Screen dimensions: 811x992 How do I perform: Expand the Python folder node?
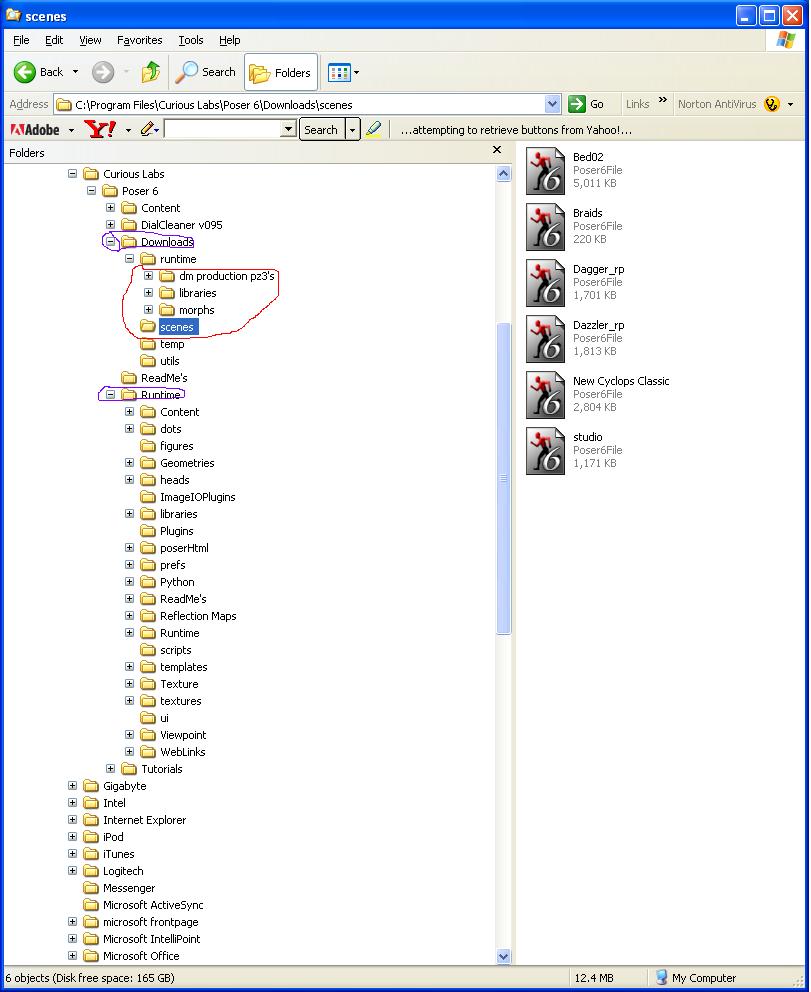[x=129, y=582]
